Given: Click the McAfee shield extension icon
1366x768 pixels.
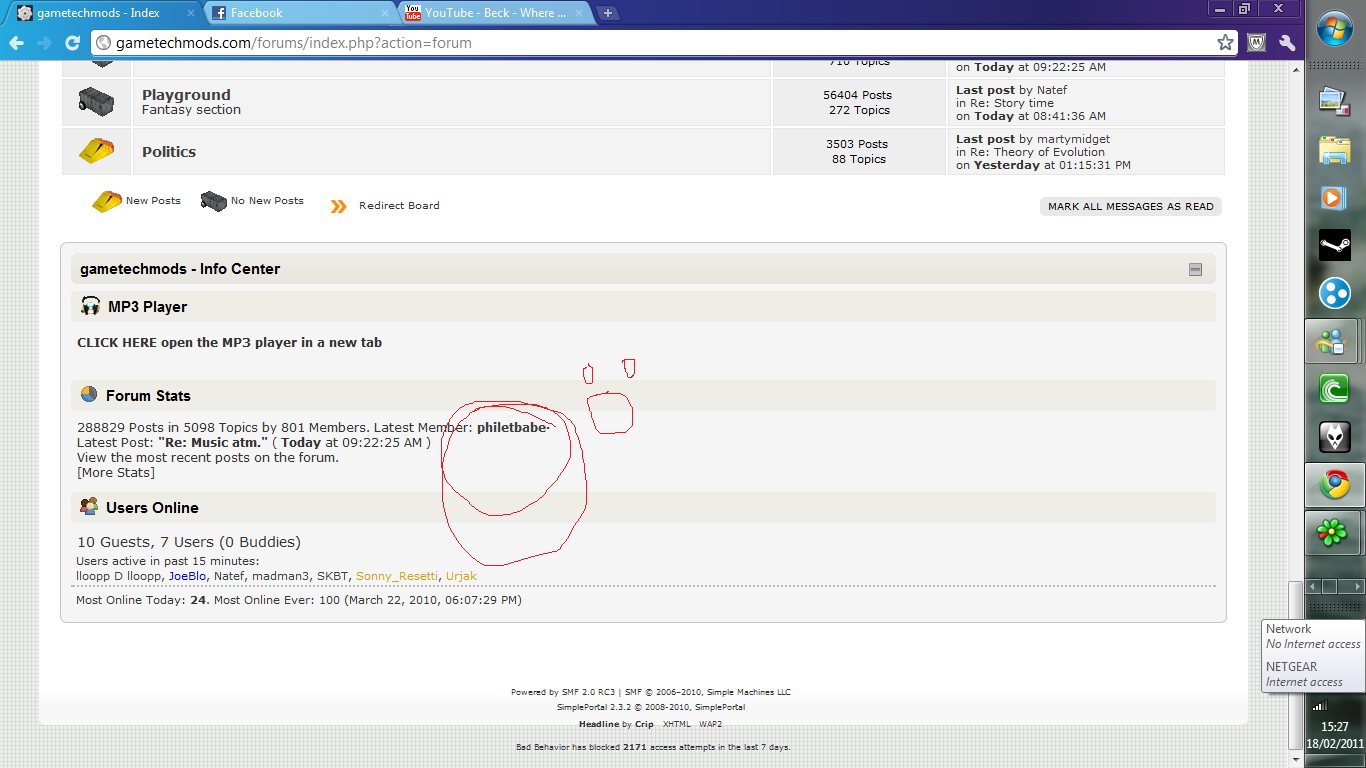Looking at the screenshot, I should point(1257,43).
